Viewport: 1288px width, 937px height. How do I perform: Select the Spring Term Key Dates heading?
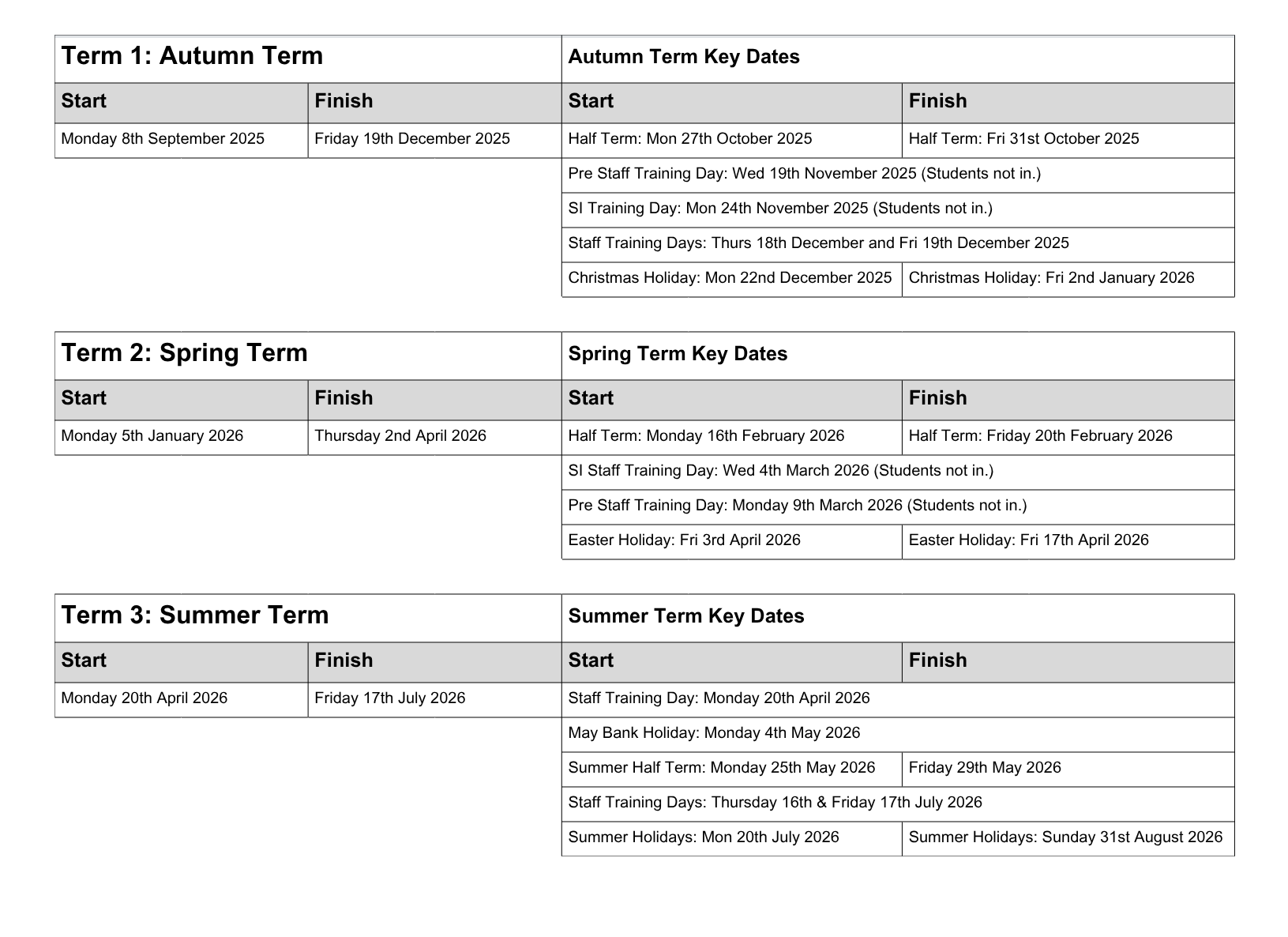(x=678, y=354)
